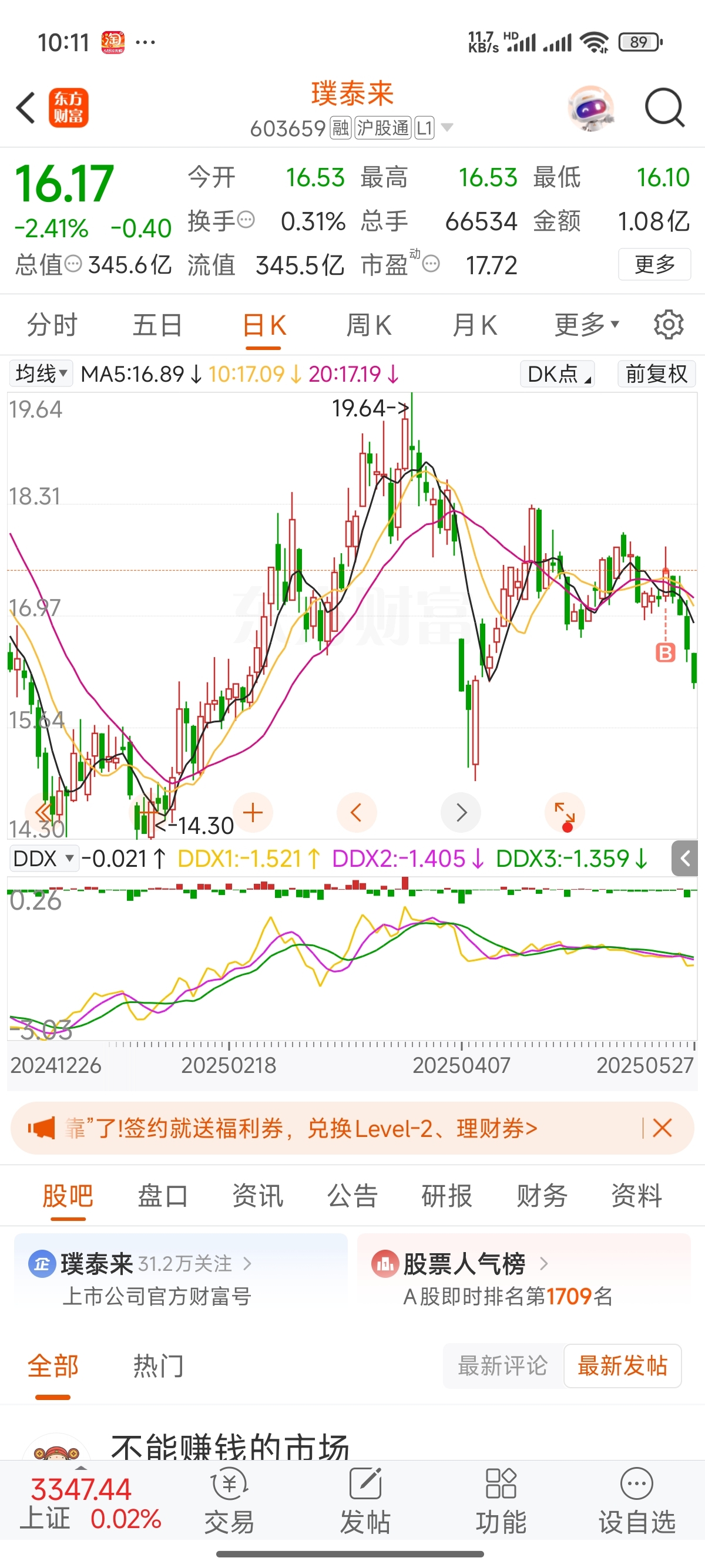705x1568 pixels.
Task: Expand stock title dropdown triangle
Action: [447, 128]
